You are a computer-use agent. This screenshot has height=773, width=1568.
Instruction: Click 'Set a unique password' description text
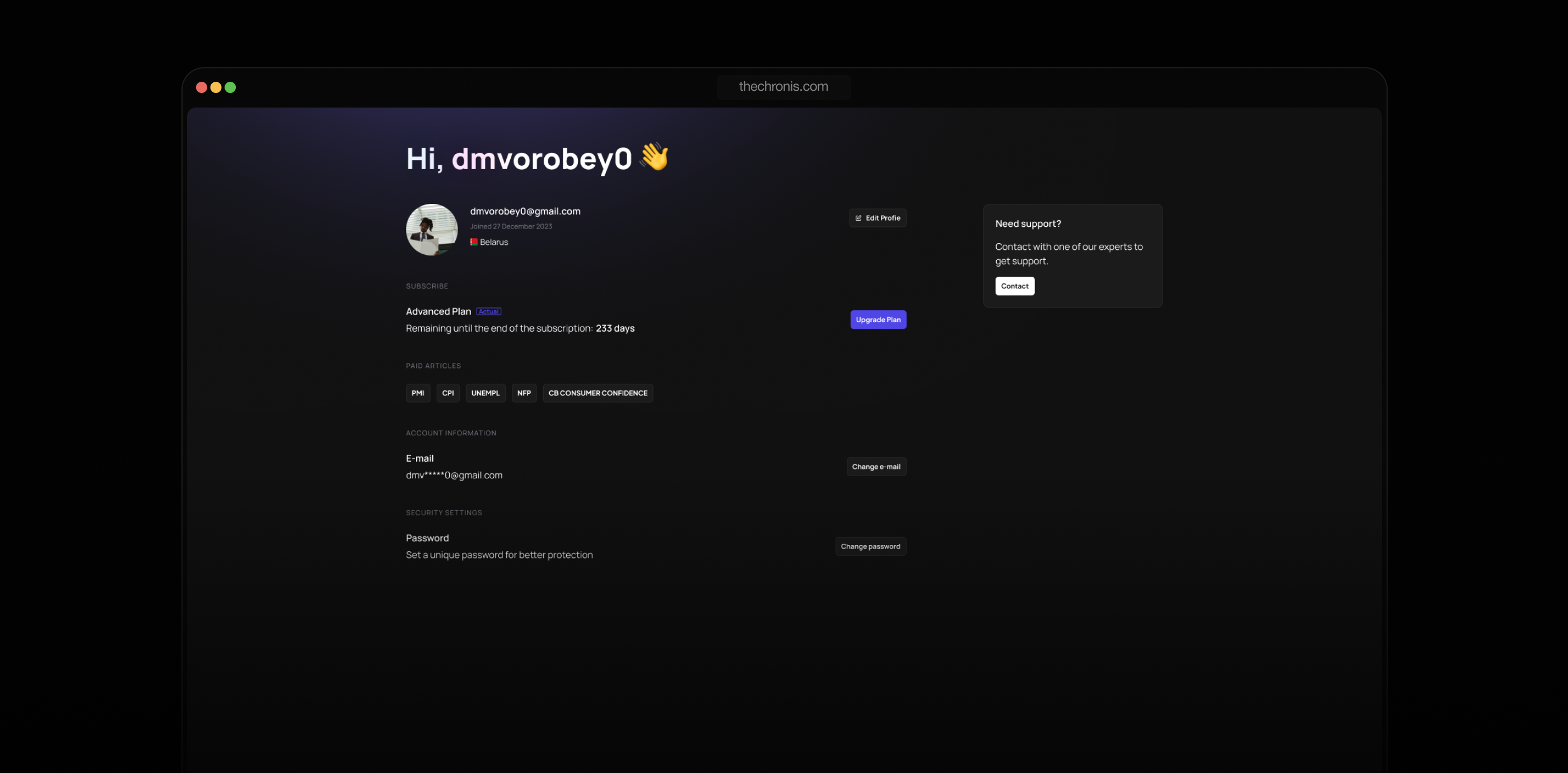click(499, 555)
